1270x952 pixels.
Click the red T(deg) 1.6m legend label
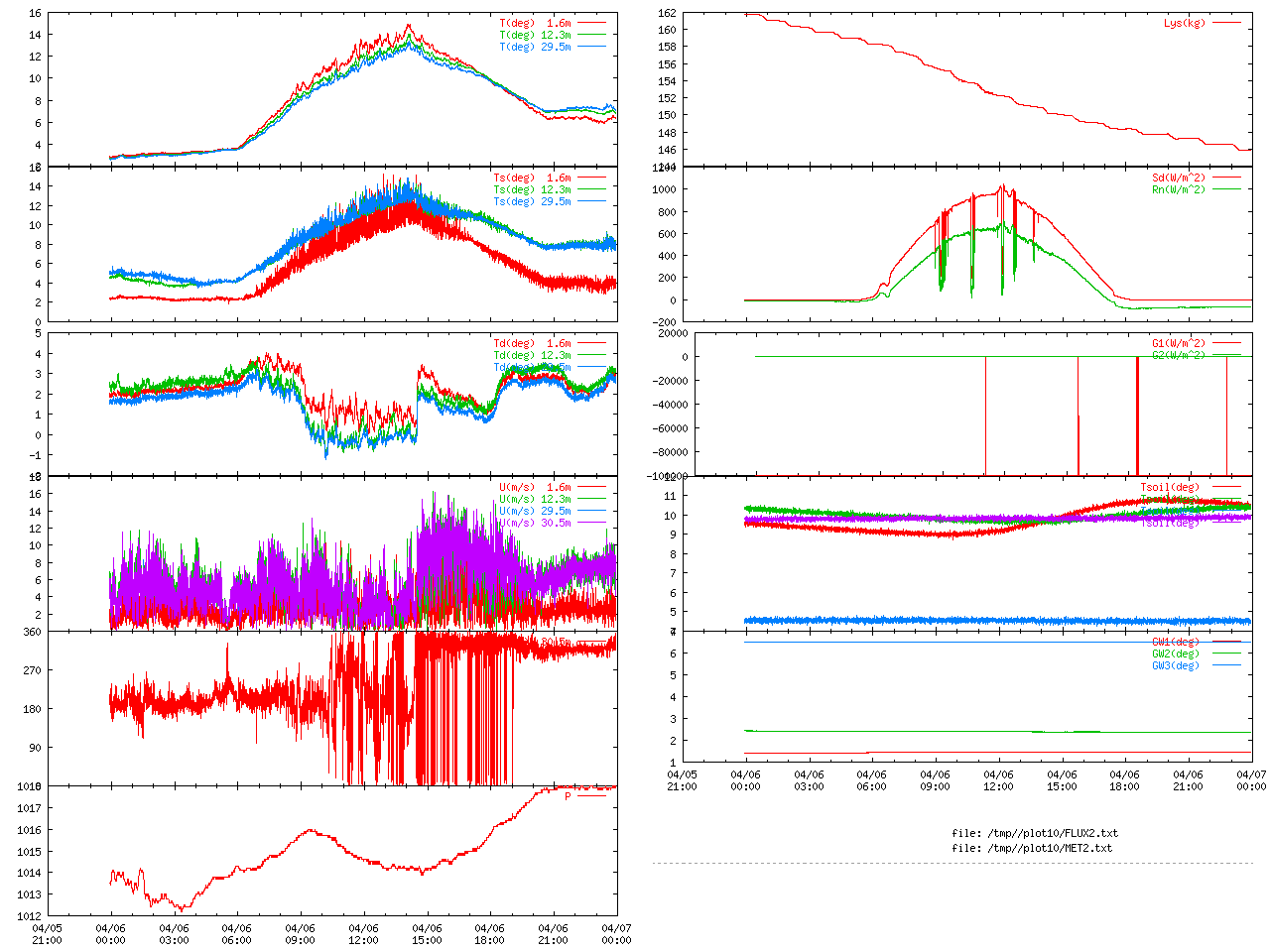point(535,23)
